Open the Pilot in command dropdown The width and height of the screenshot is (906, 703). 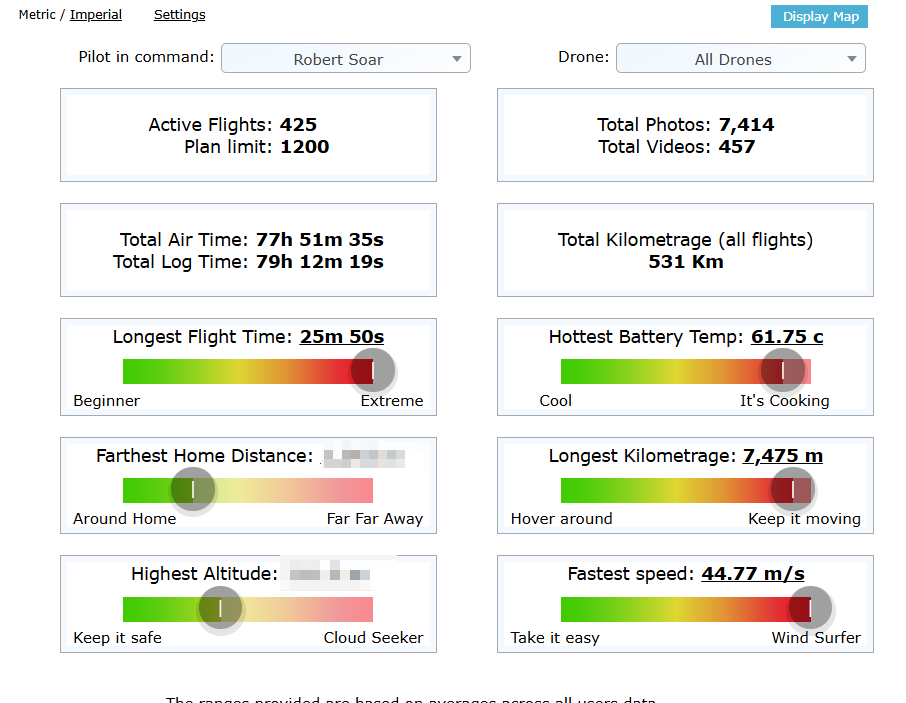pyautogui.click(x=345, y=59)
